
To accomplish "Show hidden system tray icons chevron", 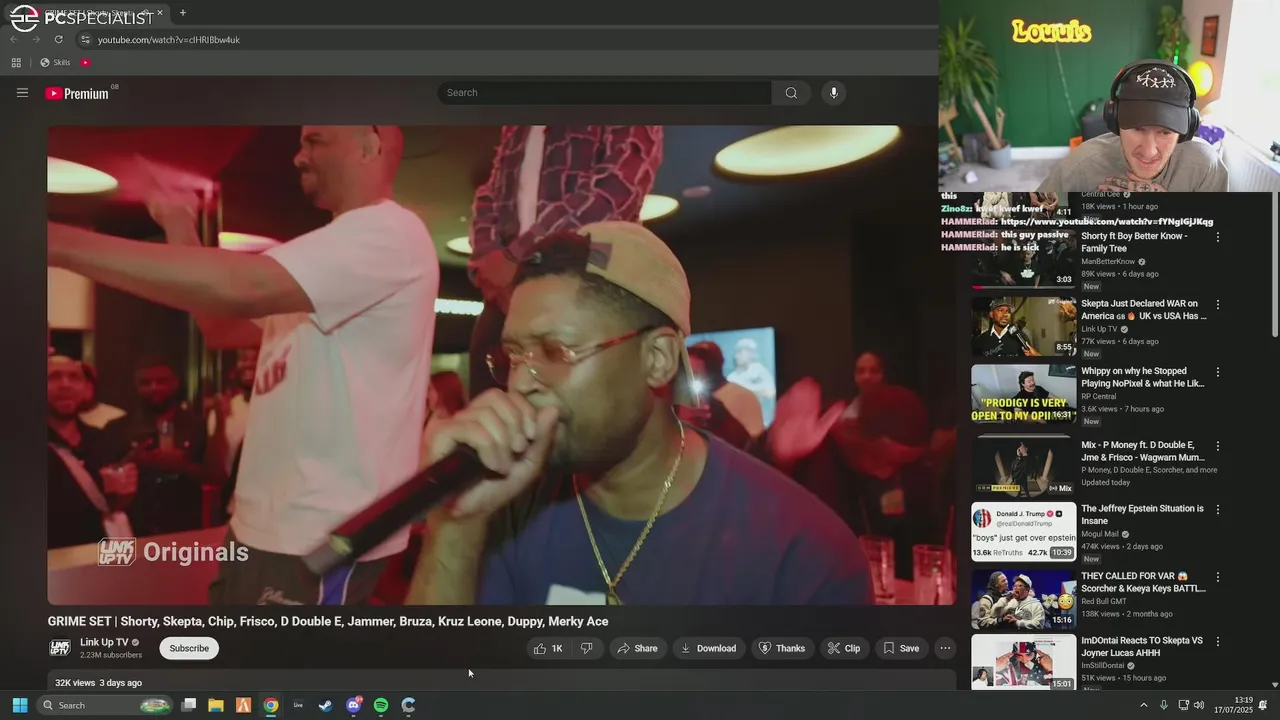I will [1144, 705].
